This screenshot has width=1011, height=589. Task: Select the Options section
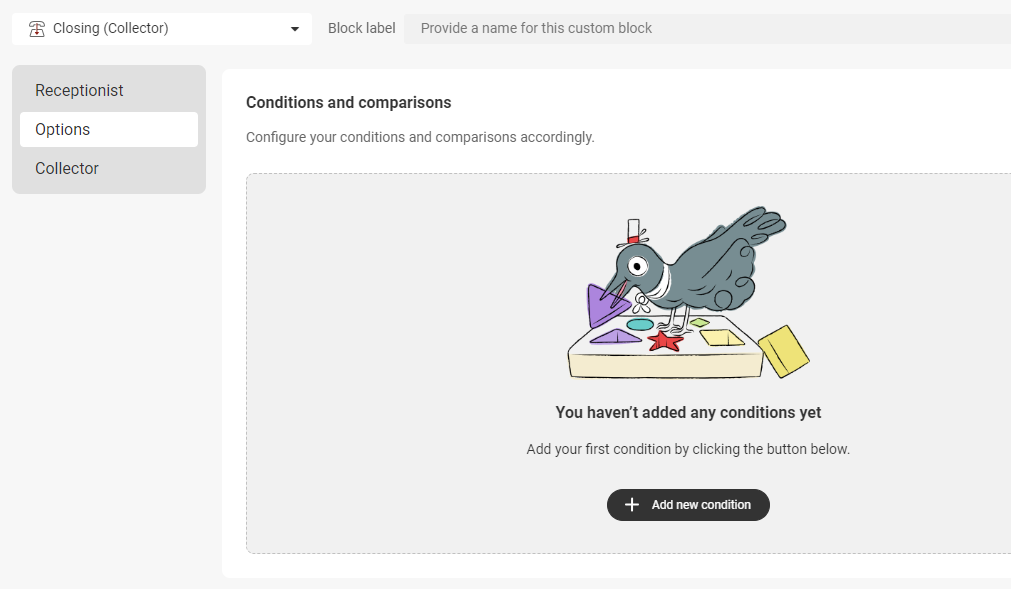[109, 130]
